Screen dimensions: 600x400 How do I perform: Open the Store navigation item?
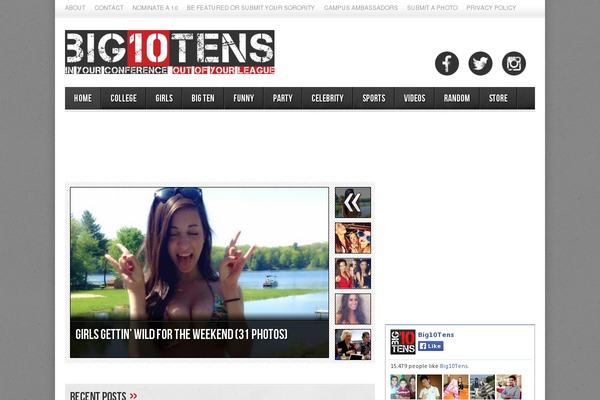498,98
